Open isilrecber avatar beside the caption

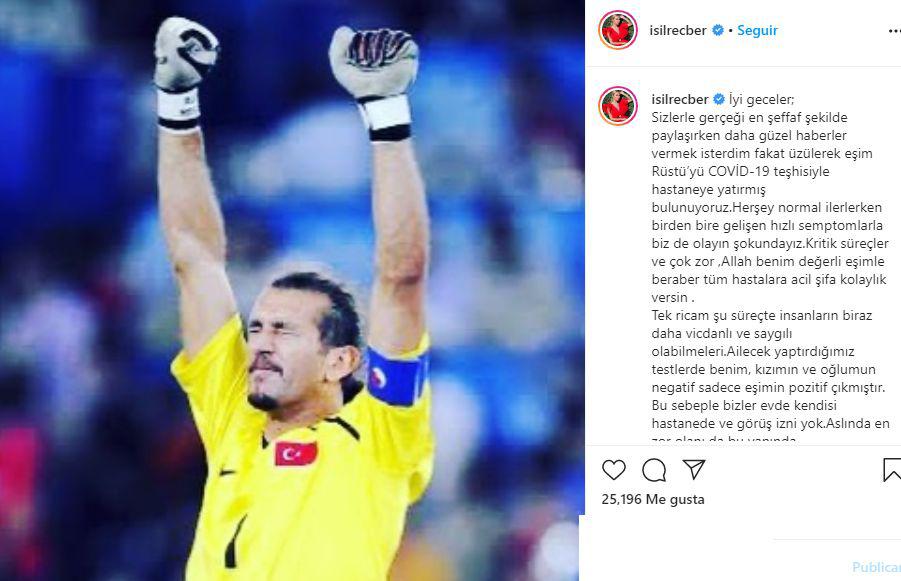618,106
